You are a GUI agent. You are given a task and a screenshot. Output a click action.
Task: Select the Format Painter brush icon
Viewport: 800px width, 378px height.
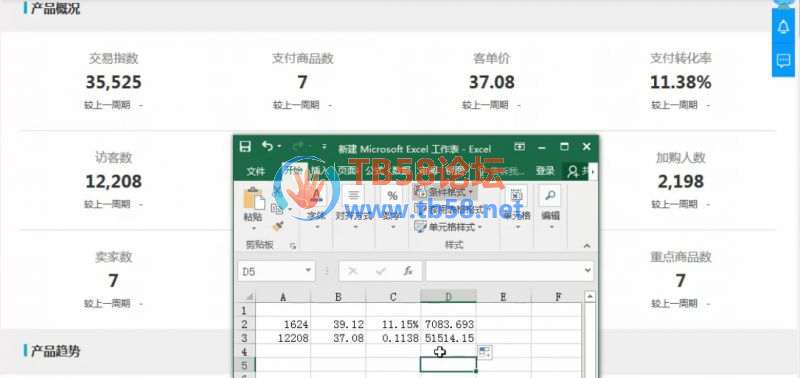click(278, 225)
